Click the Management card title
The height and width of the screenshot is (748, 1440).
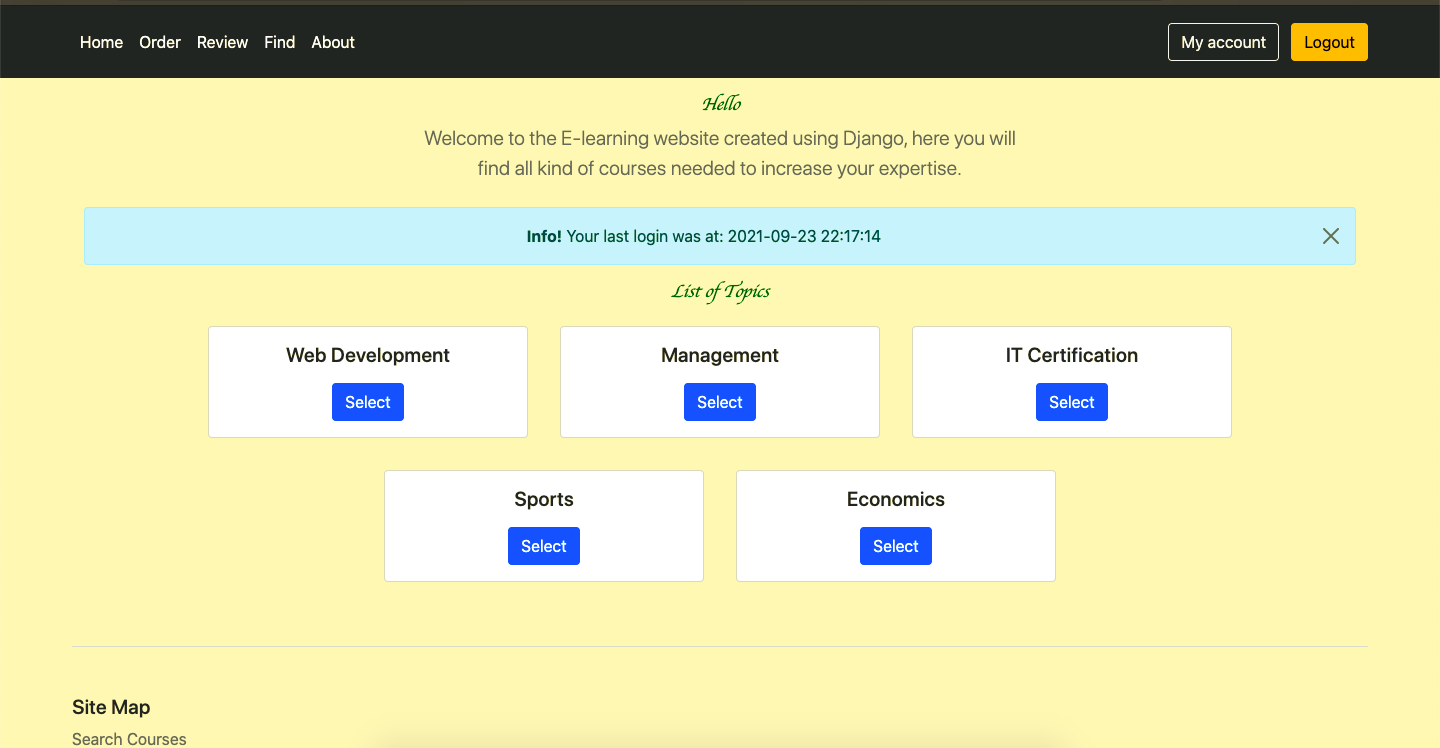[x=720, y=355]
